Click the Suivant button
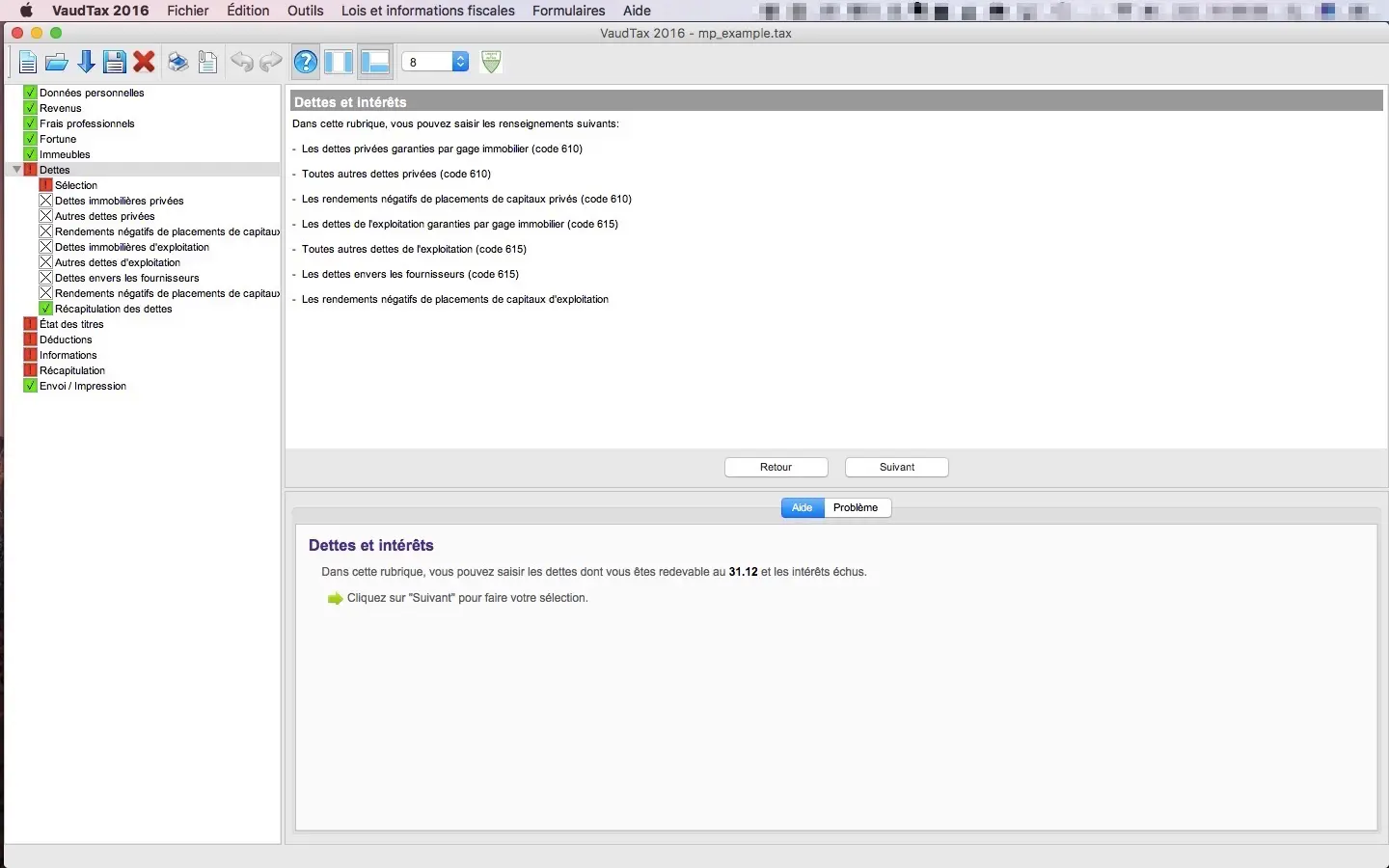 (897, 467)
